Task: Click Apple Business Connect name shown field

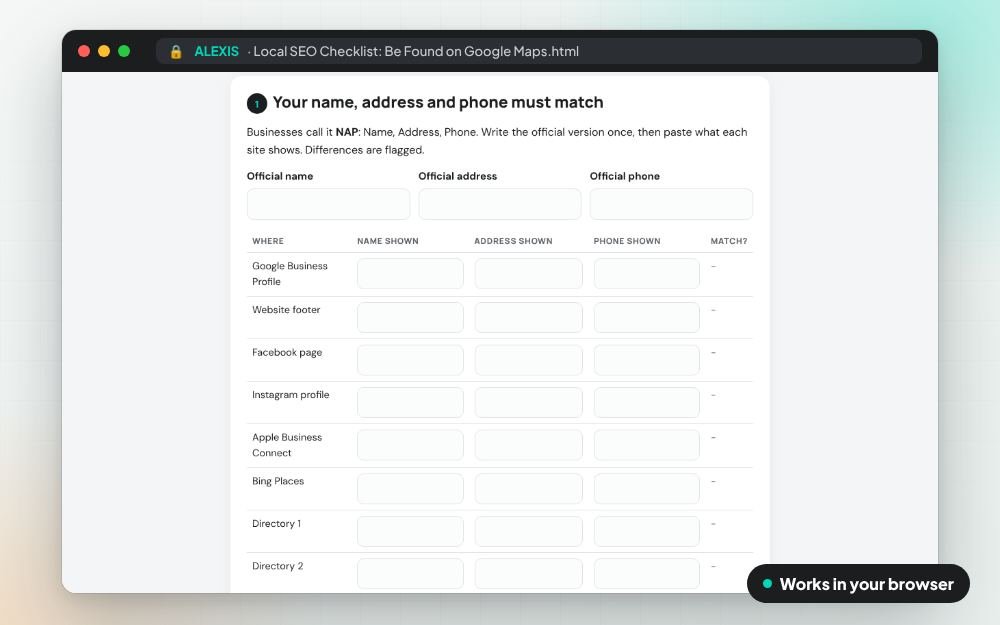Action: tap(410, 445)
